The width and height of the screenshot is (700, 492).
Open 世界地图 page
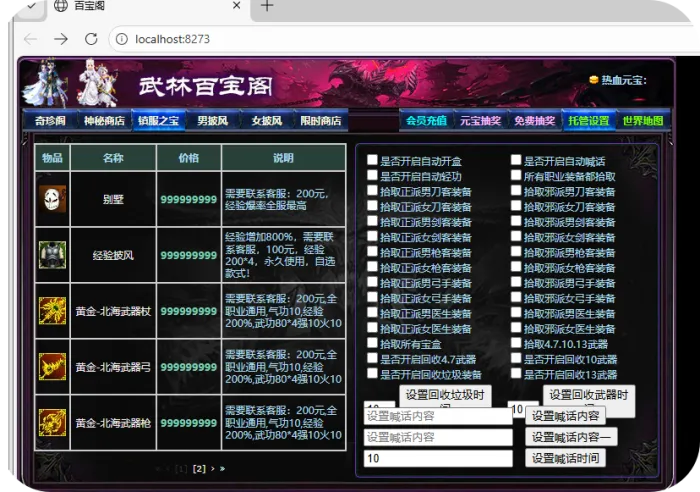pyautogui.click(x=643, y=121)
